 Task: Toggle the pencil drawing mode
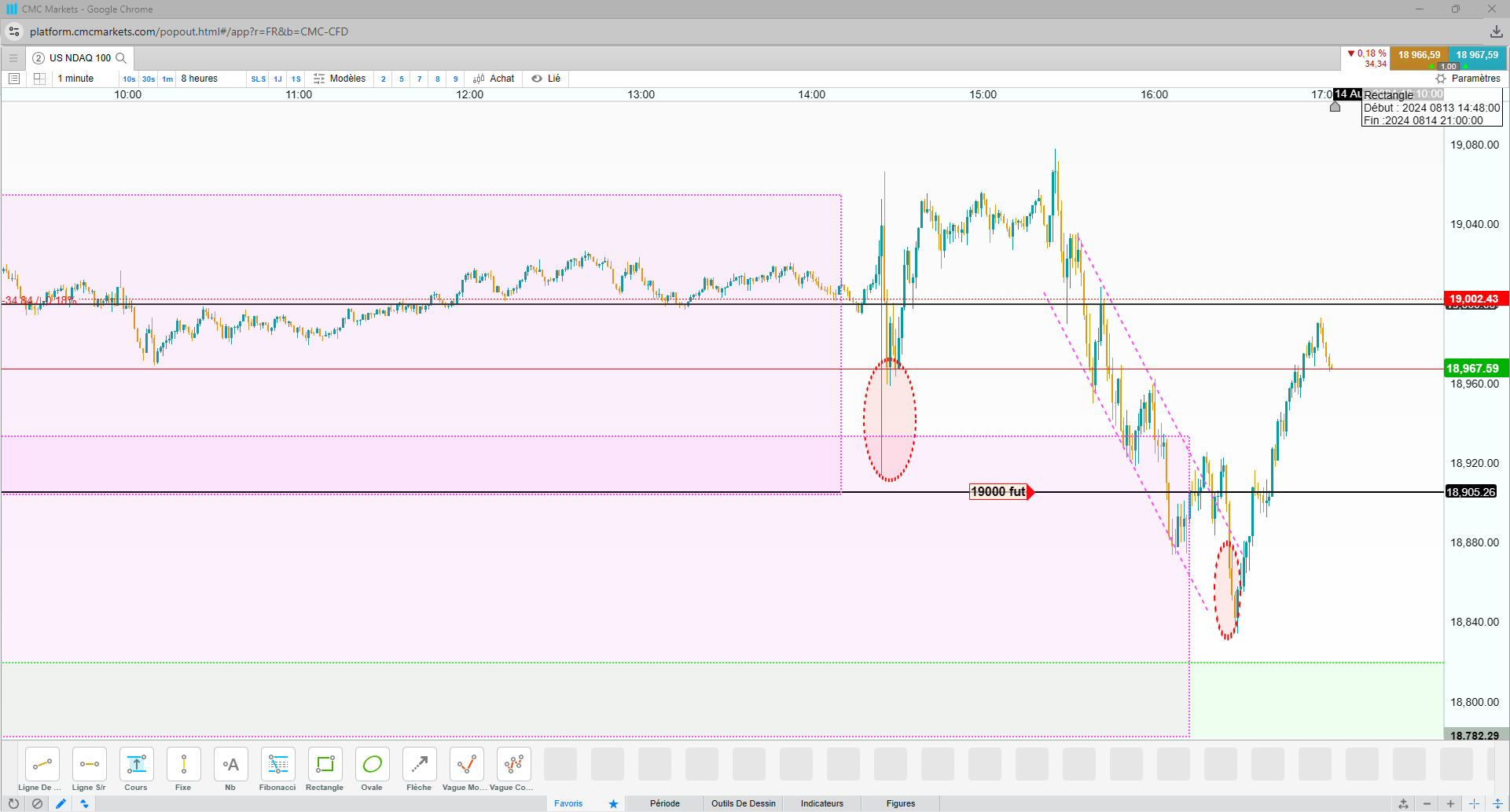point(61,803)
